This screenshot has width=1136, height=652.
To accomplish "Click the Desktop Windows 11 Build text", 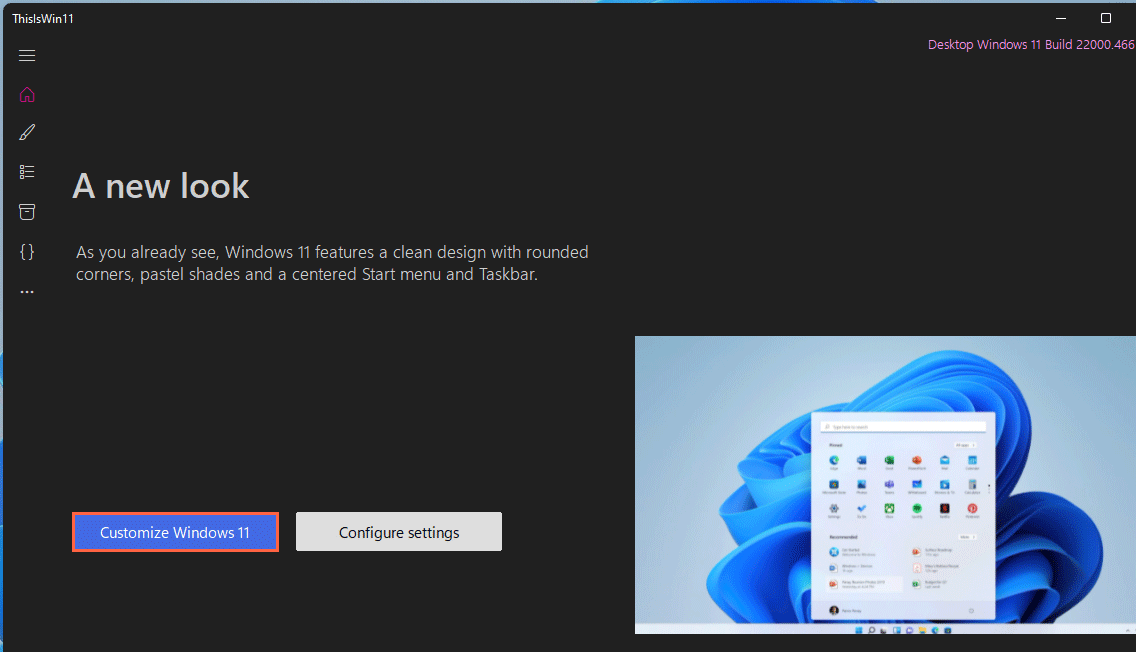I will (x=1030, y=45).
